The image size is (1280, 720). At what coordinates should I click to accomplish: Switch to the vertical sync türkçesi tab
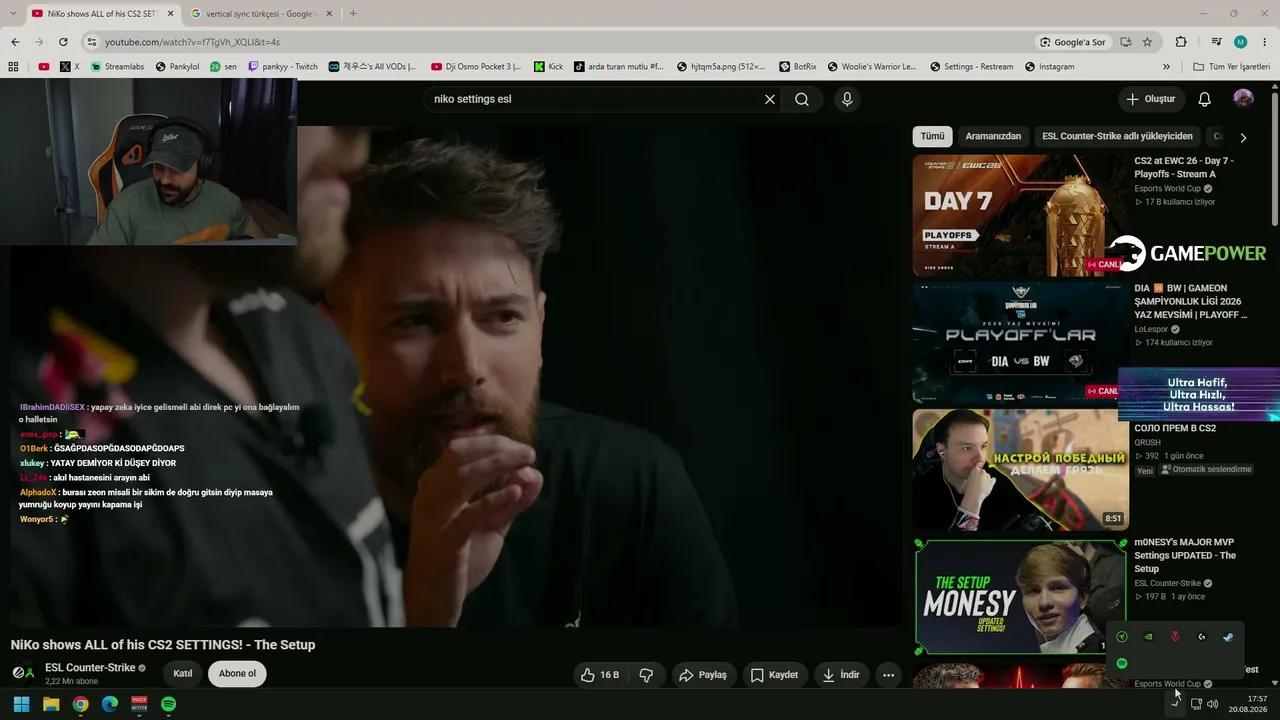(x=262, y=14)
